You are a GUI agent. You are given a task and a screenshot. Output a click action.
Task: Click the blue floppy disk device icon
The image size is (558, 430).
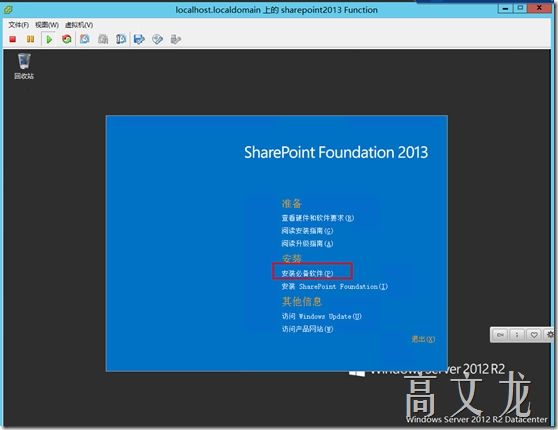[139, 39]
